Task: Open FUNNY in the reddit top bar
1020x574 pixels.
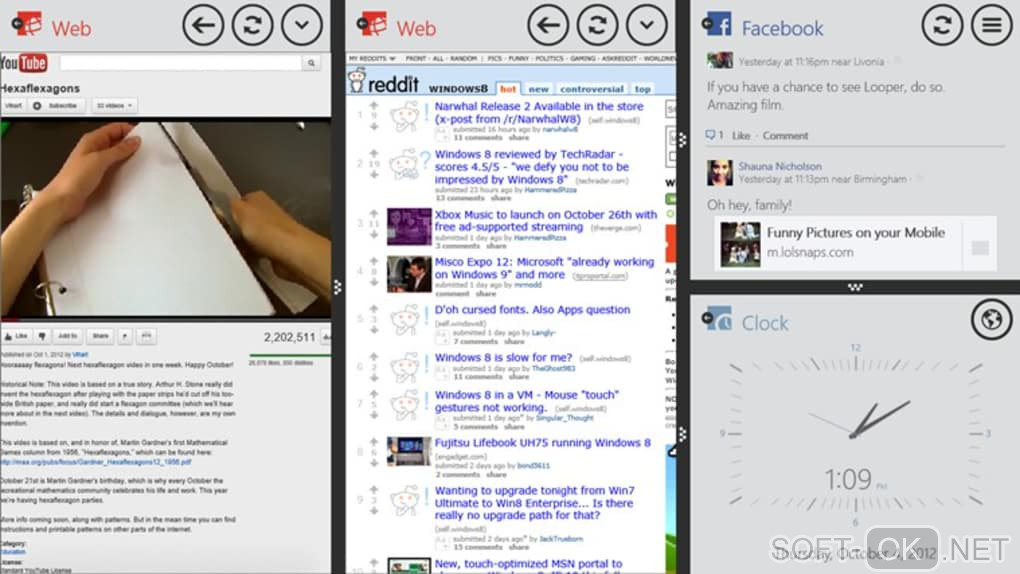Action: (518, 59)
